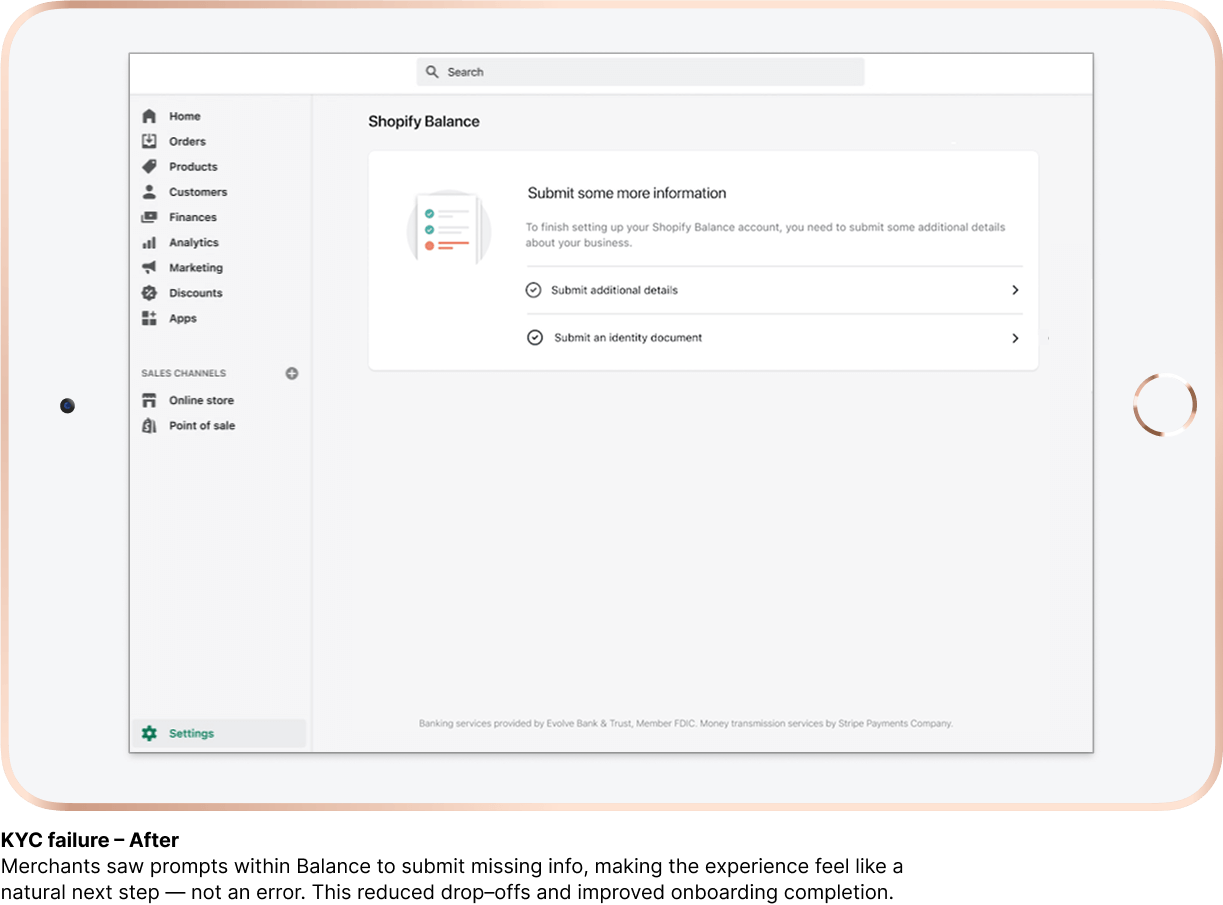The height and width of the screenshot is (905, 1223).
Task: Click the finish setting up description text
Action: click(766, 235)
